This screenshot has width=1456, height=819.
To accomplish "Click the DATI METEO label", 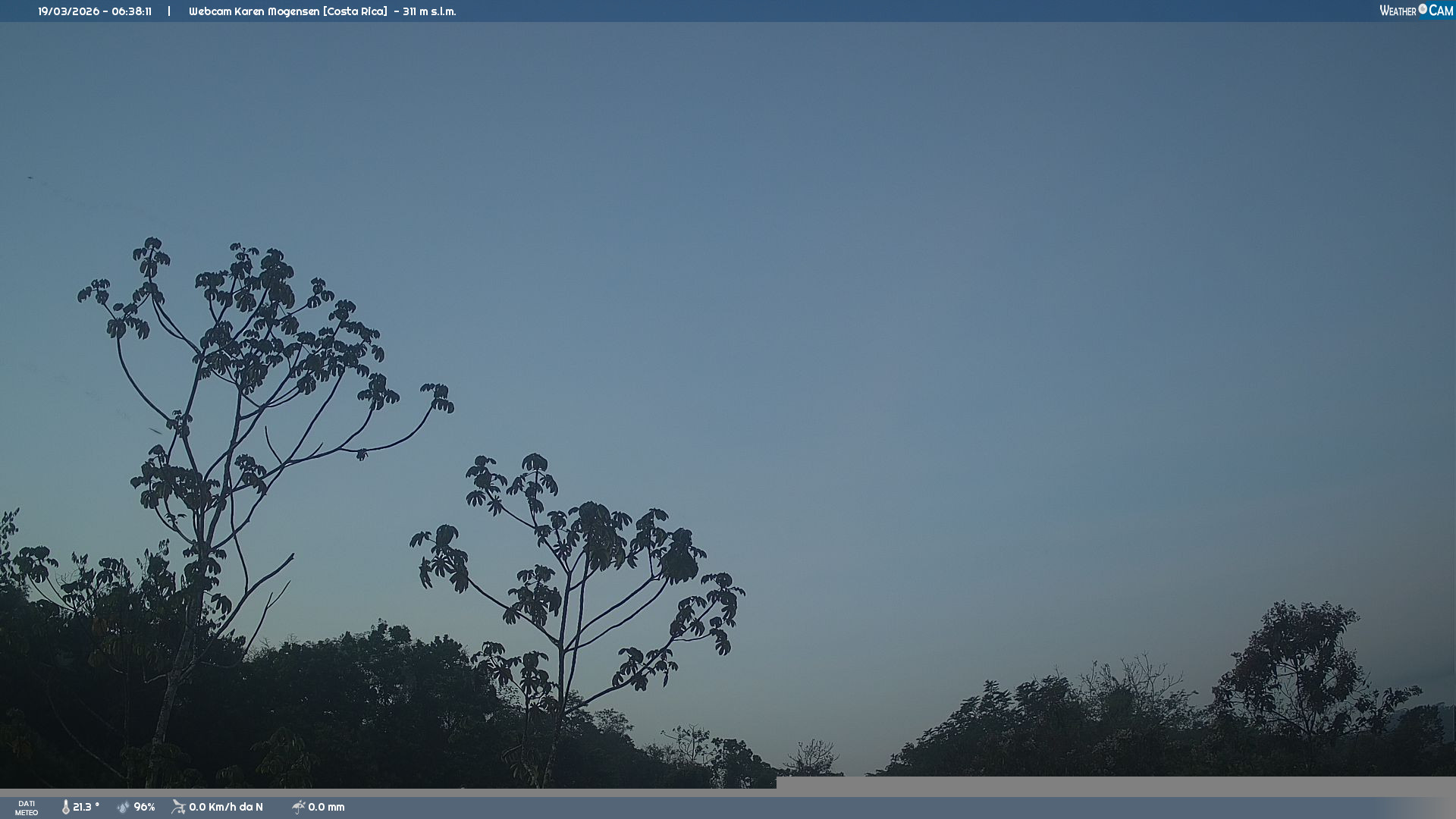I will pyautogui.click(x=27, y=808).
